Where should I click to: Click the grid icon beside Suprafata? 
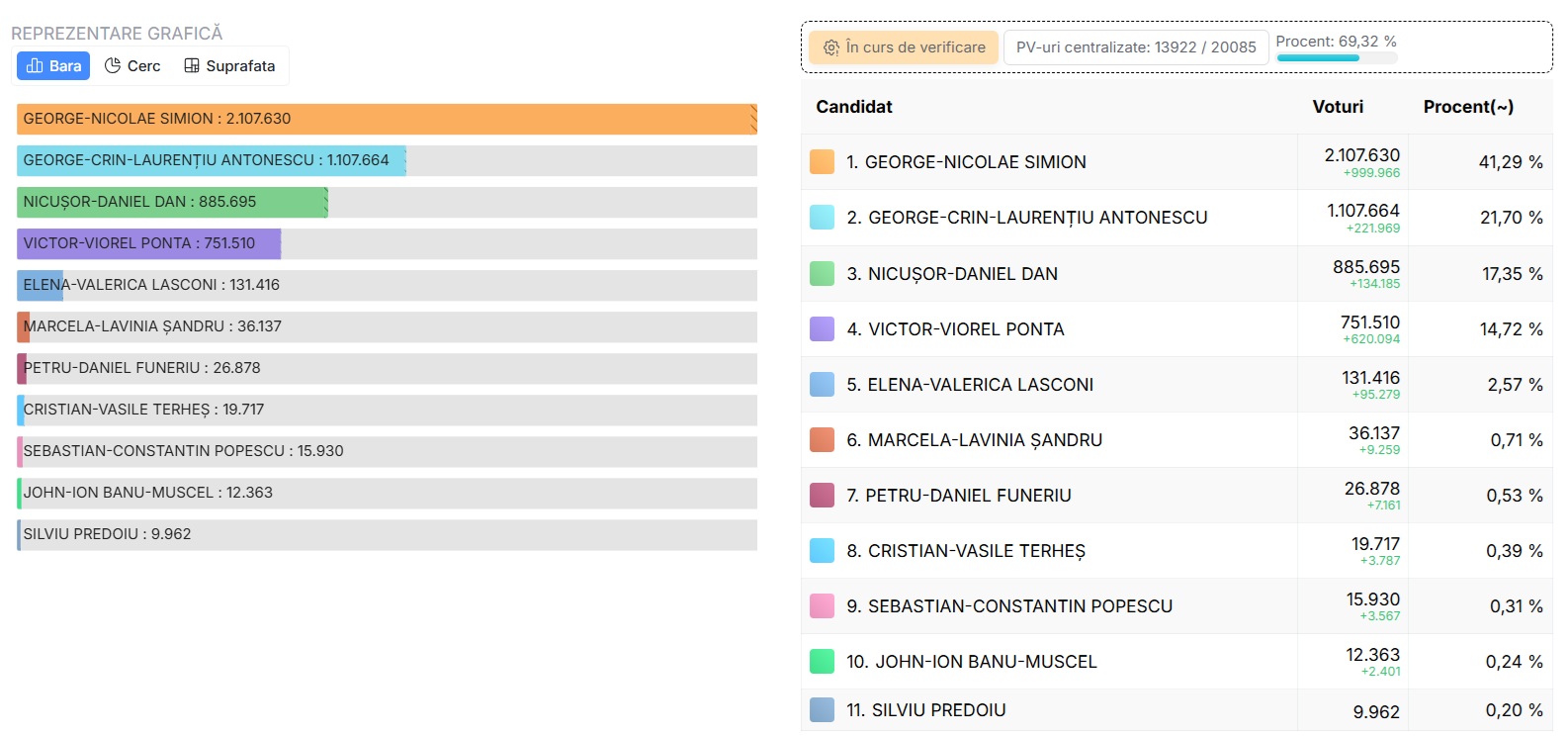pyautogui.click(x=192, y=66)
